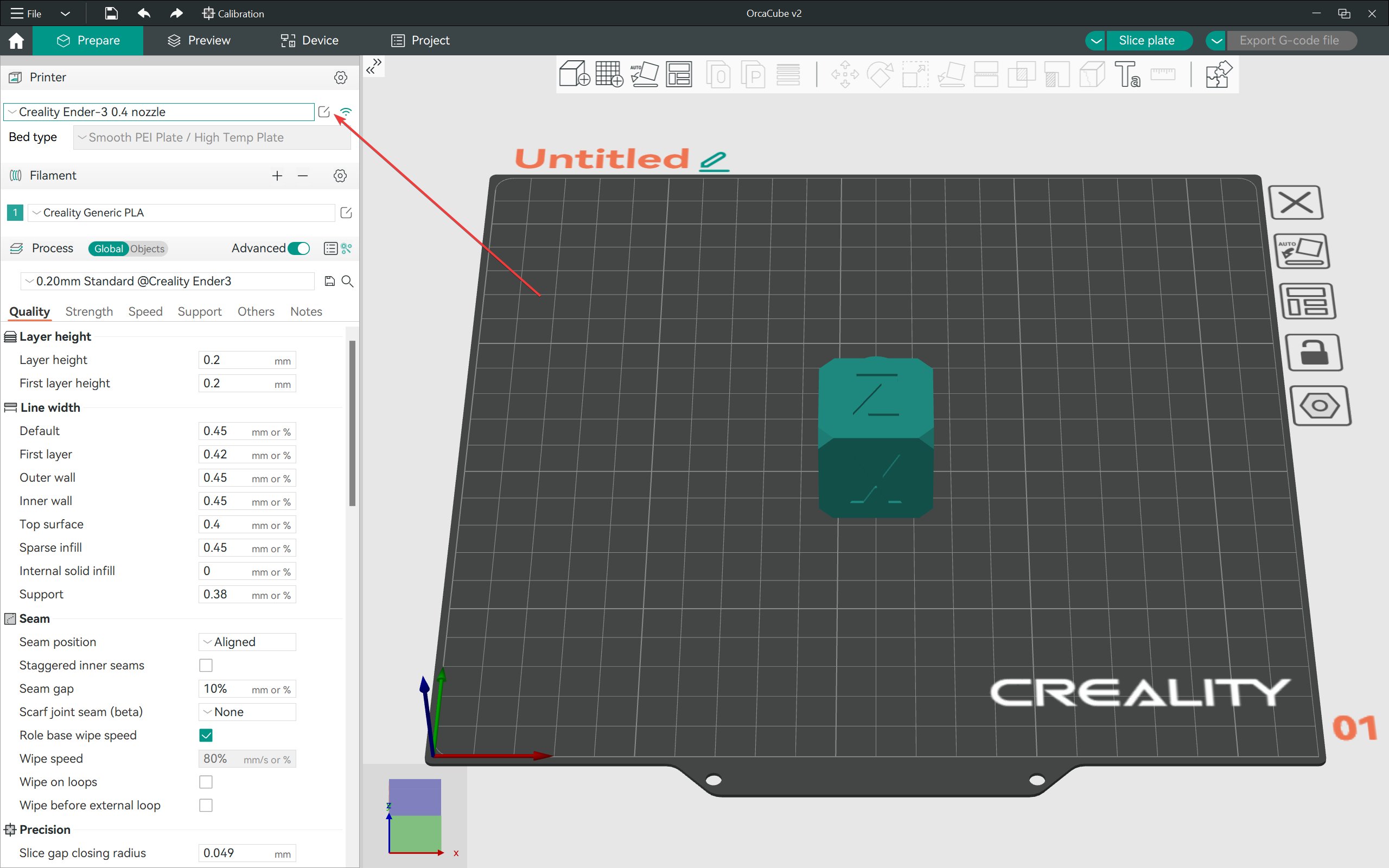Click the Add object cube icon

point(574,74)
